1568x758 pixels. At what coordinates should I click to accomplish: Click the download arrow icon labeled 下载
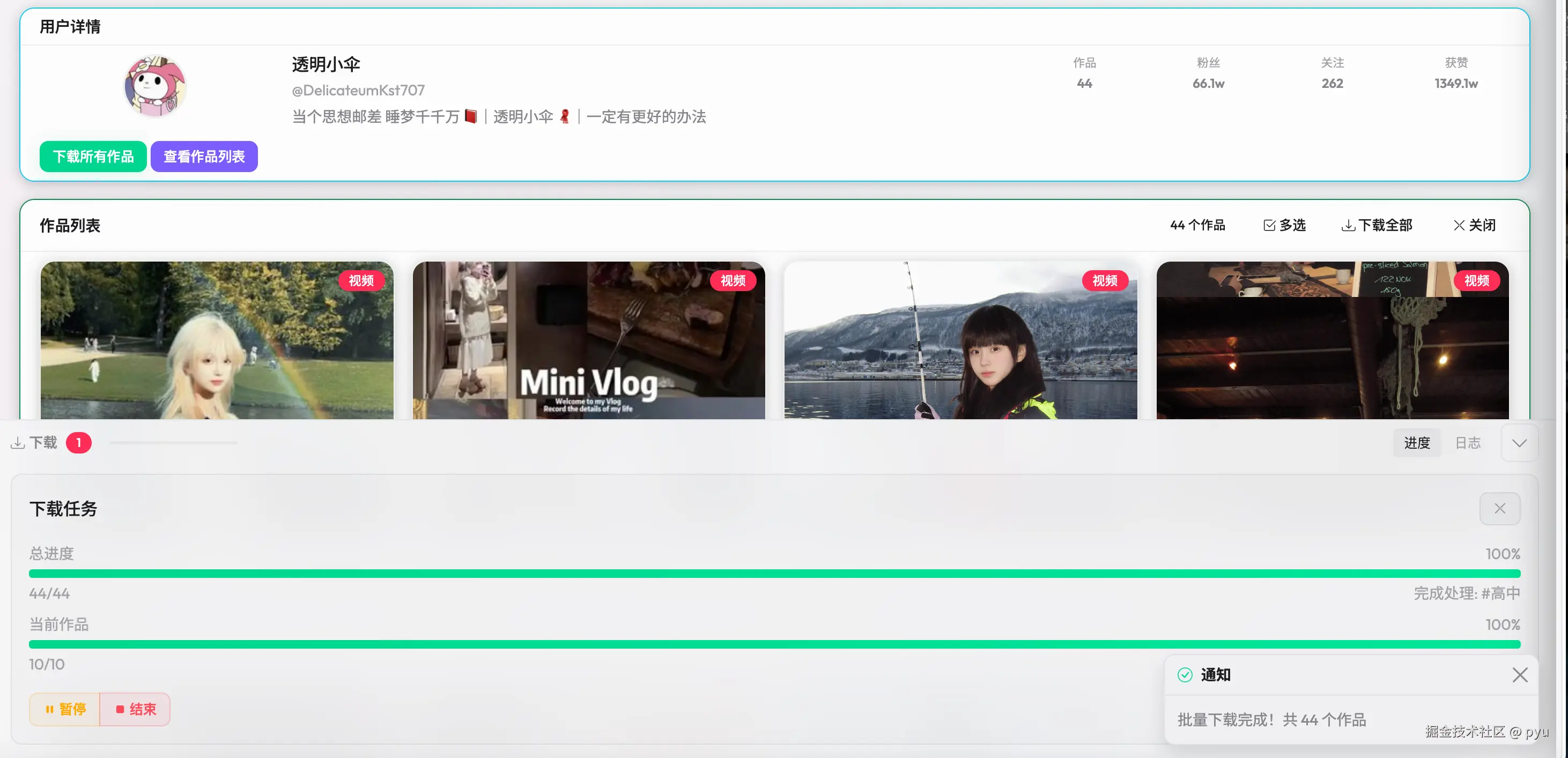pyautogui.click(x=18, y=442)
